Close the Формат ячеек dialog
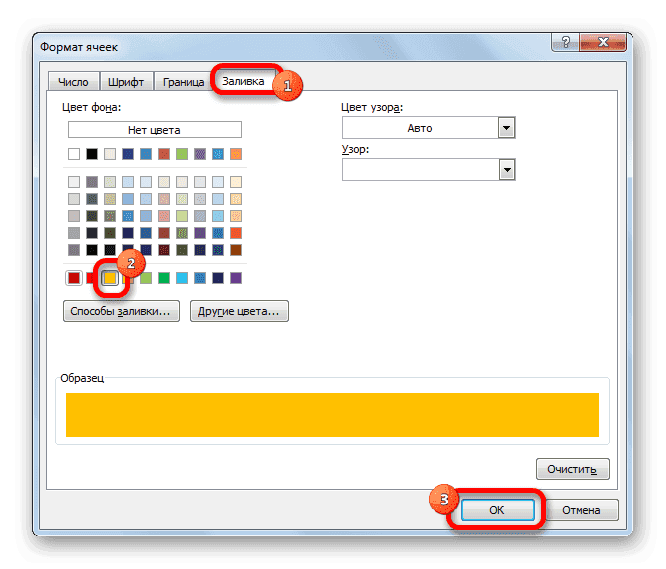 603,42
